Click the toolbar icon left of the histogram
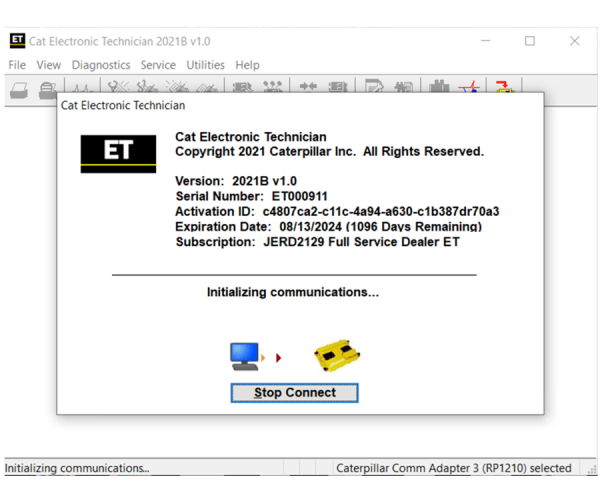The height and width of the screenshot is (500, 600). (404, 87)
